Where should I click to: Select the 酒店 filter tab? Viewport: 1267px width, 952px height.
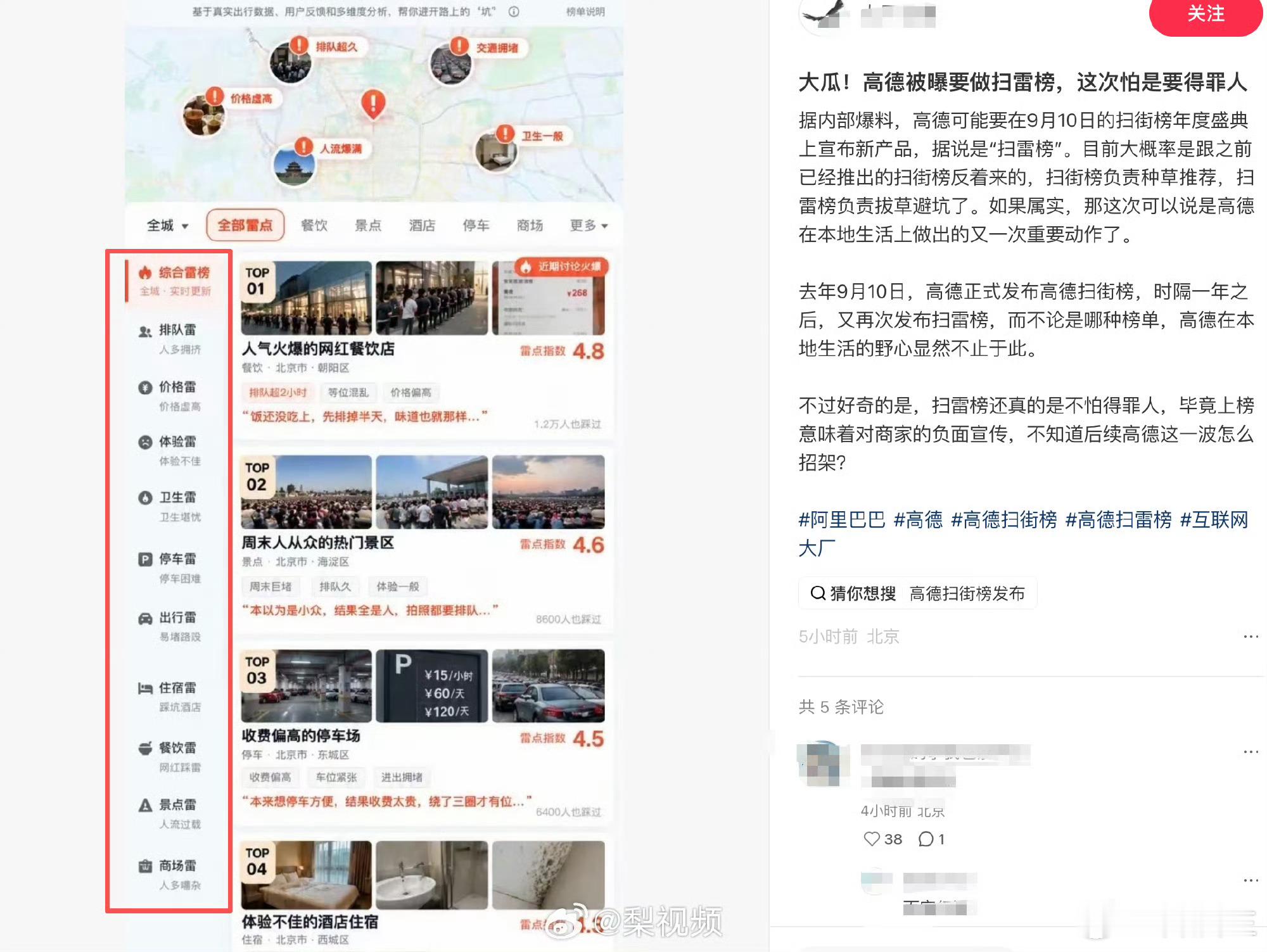tap(422, 225)
